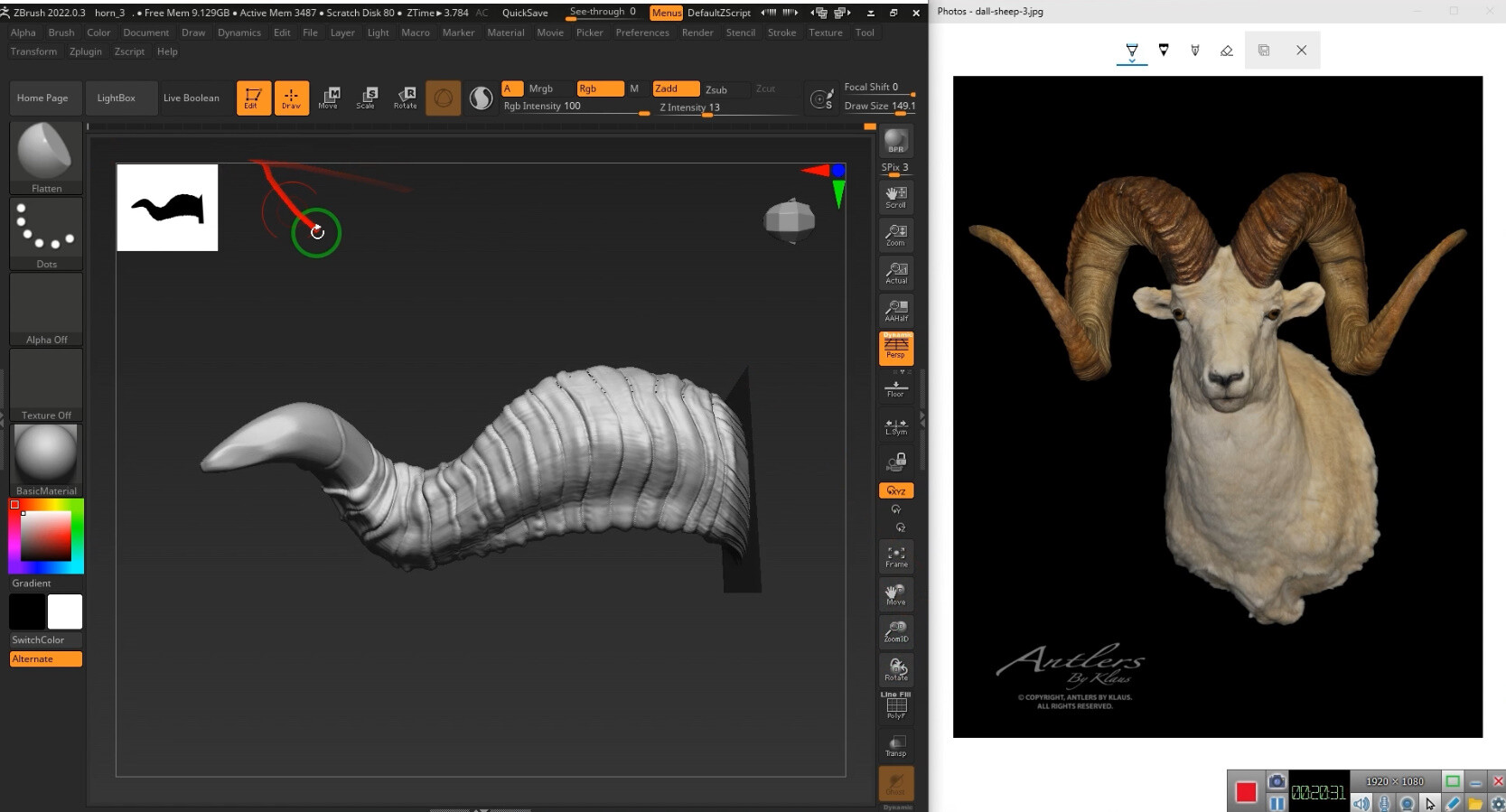Open the Zplugin menu
1506x812 pixels.
pos(86,51)
